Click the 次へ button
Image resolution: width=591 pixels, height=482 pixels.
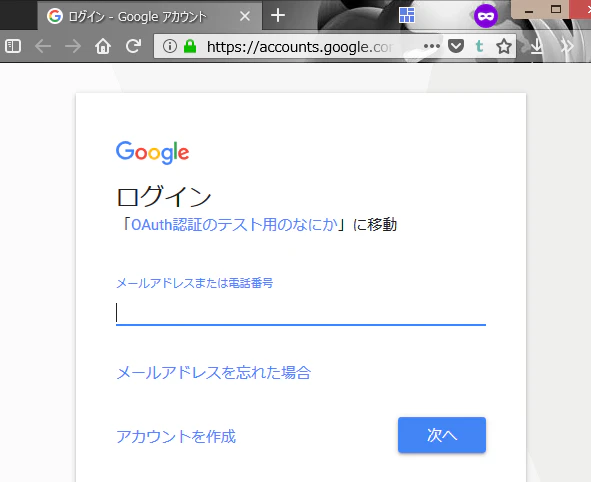click(x=442, y=435)
